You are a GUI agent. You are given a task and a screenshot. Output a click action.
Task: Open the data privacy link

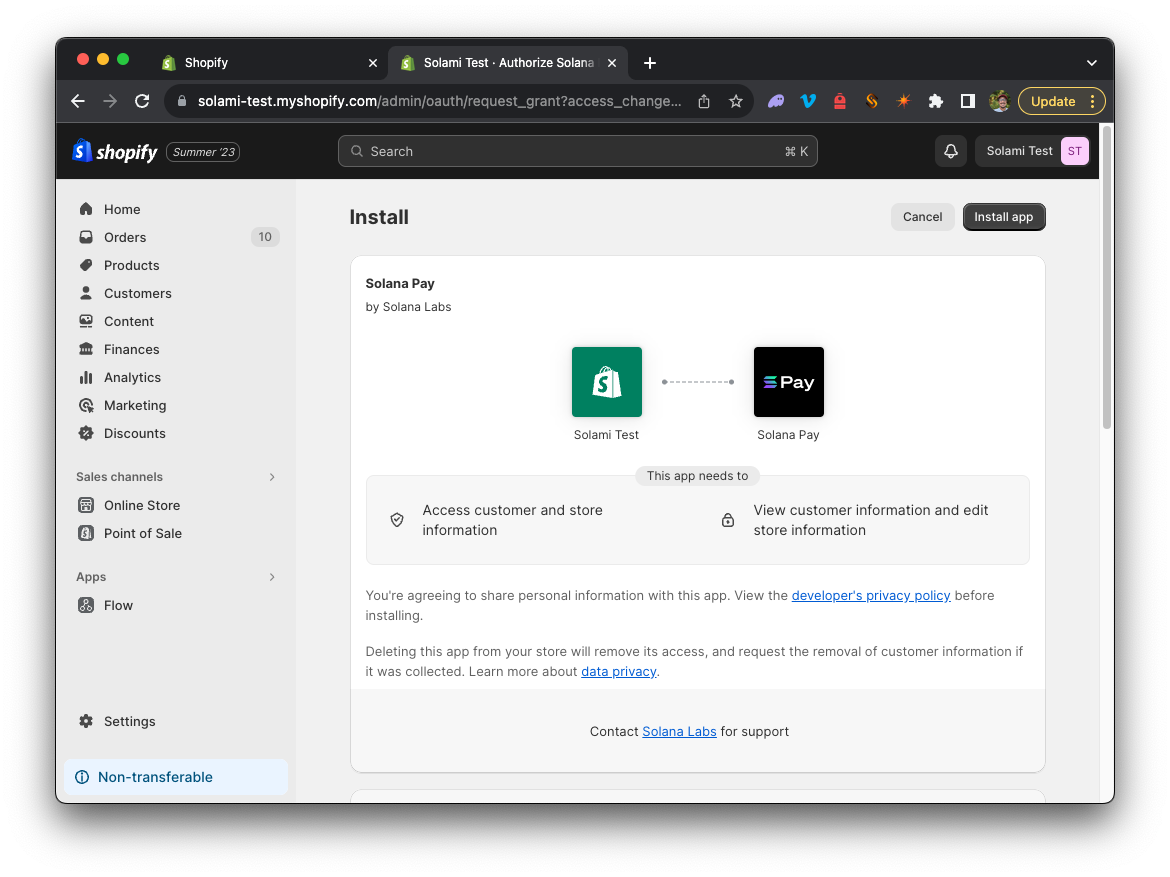[x=619, y=672]
